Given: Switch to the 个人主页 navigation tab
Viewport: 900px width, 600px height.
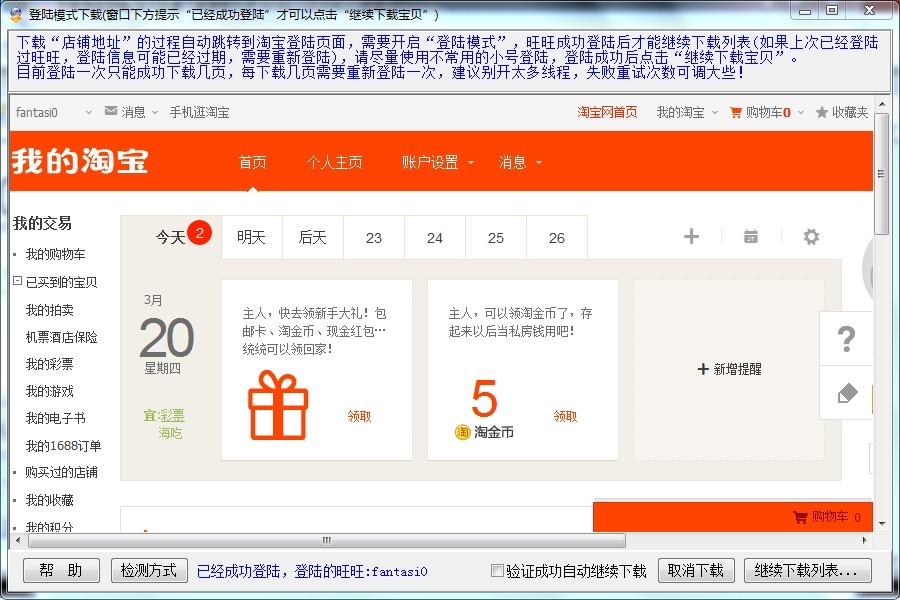Looking at the screenshot, I should point(334,162).
